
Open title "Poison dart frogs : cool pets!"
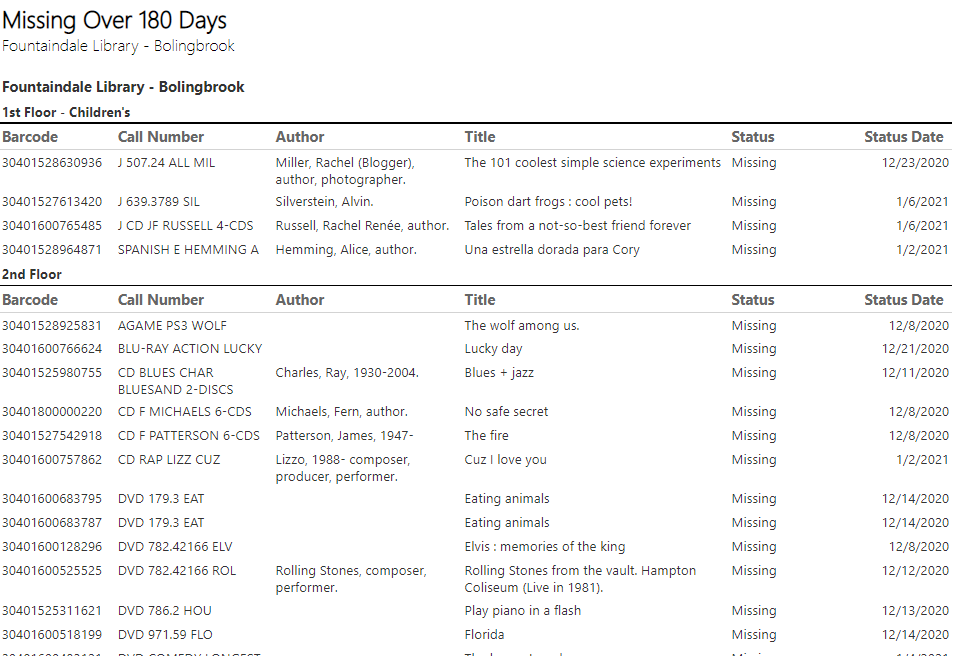(x=548, y=202)
